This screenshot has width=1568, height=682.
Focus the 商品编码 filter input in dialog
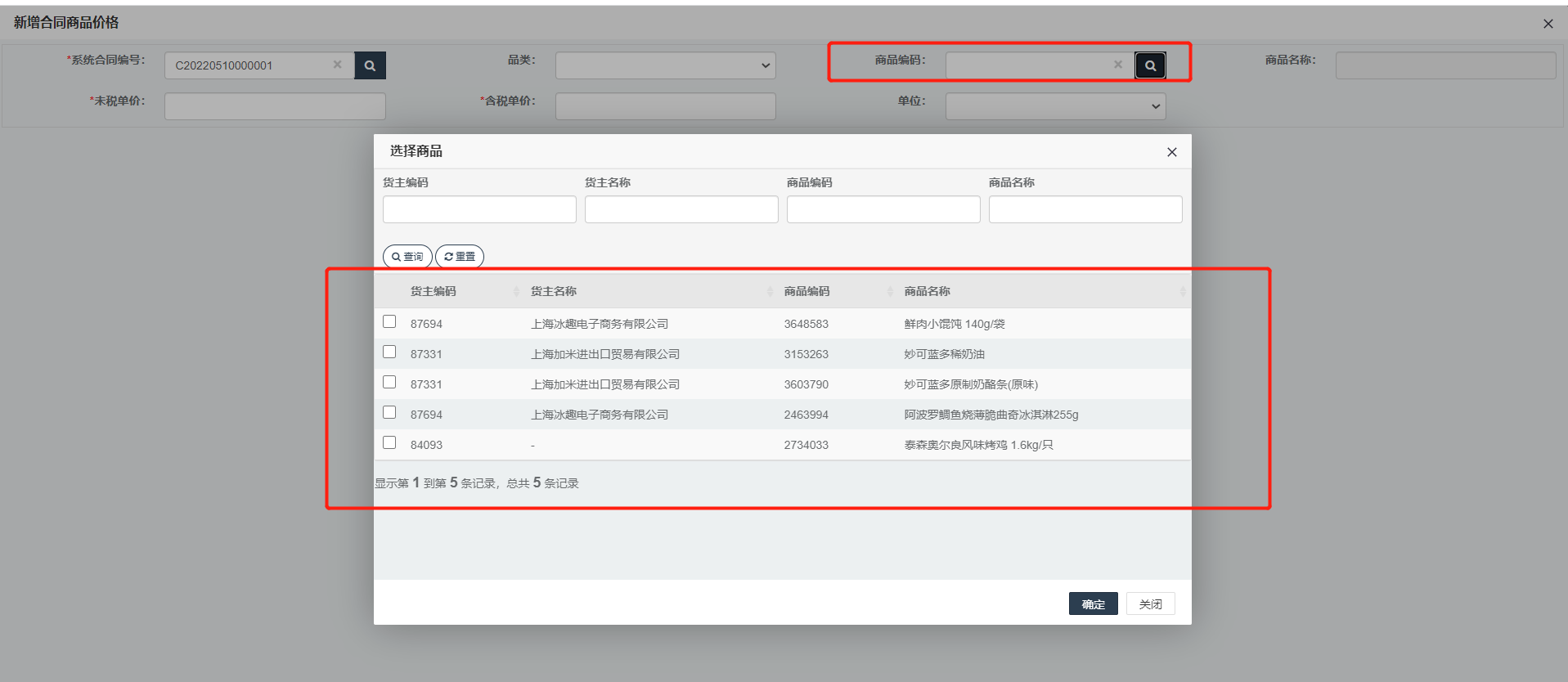(883, 209)
